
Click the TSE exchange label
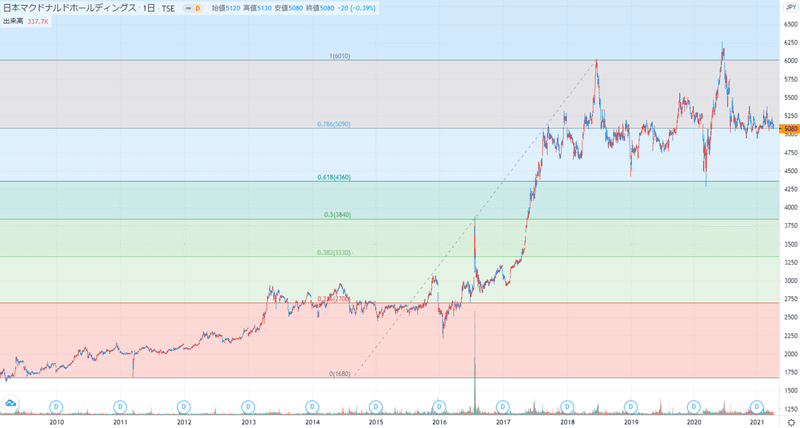pyautogui.click(x=168, y=8)
